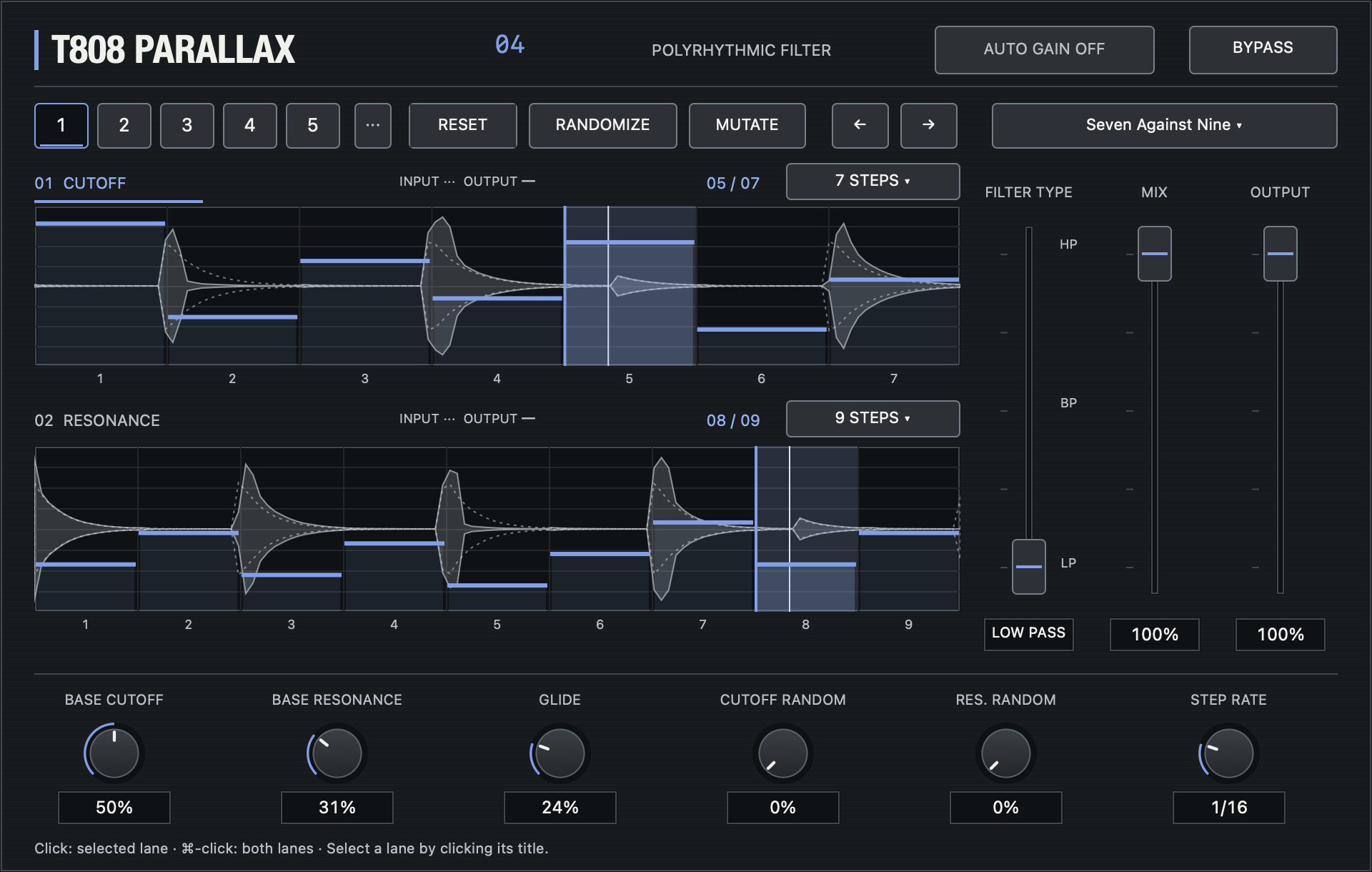1372x872 pixels.
Task: Click the Res. Random 0% value field
Action: point(1006,808)
